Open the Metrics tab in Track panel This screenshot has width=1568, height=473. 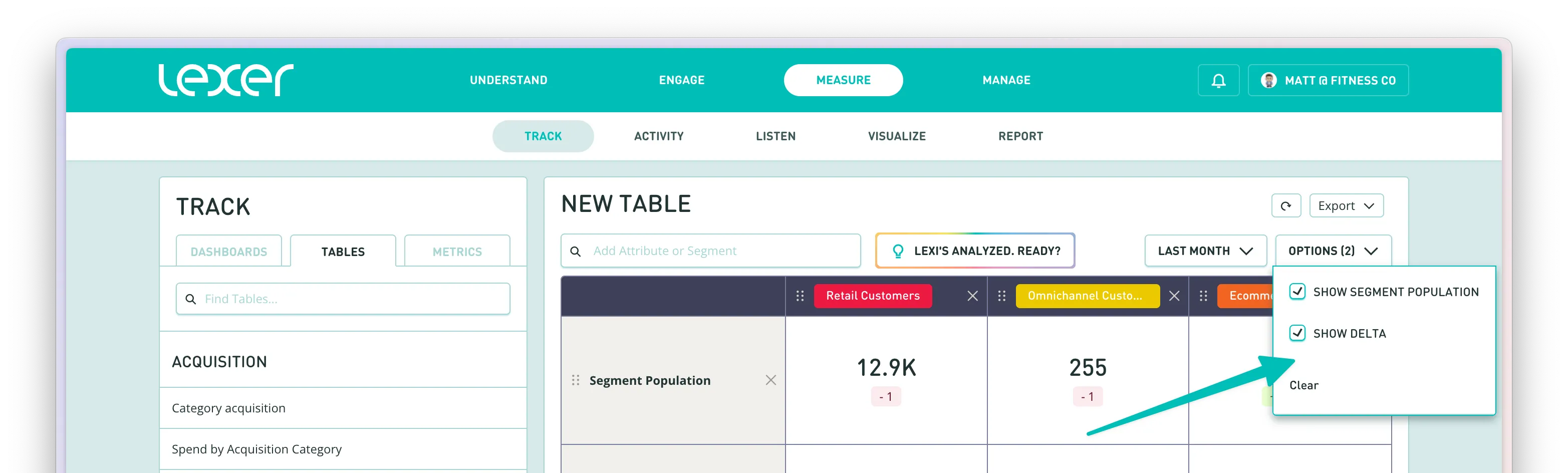(x=457, y=251)
